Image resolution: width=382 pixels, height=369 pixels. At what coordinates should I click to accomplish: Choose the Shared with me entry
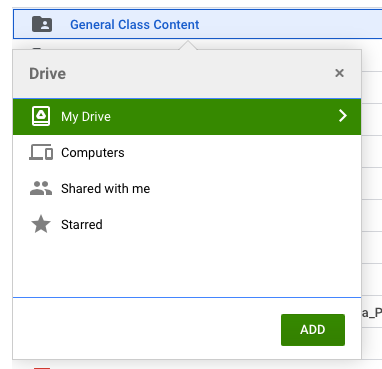pos(187,189)
